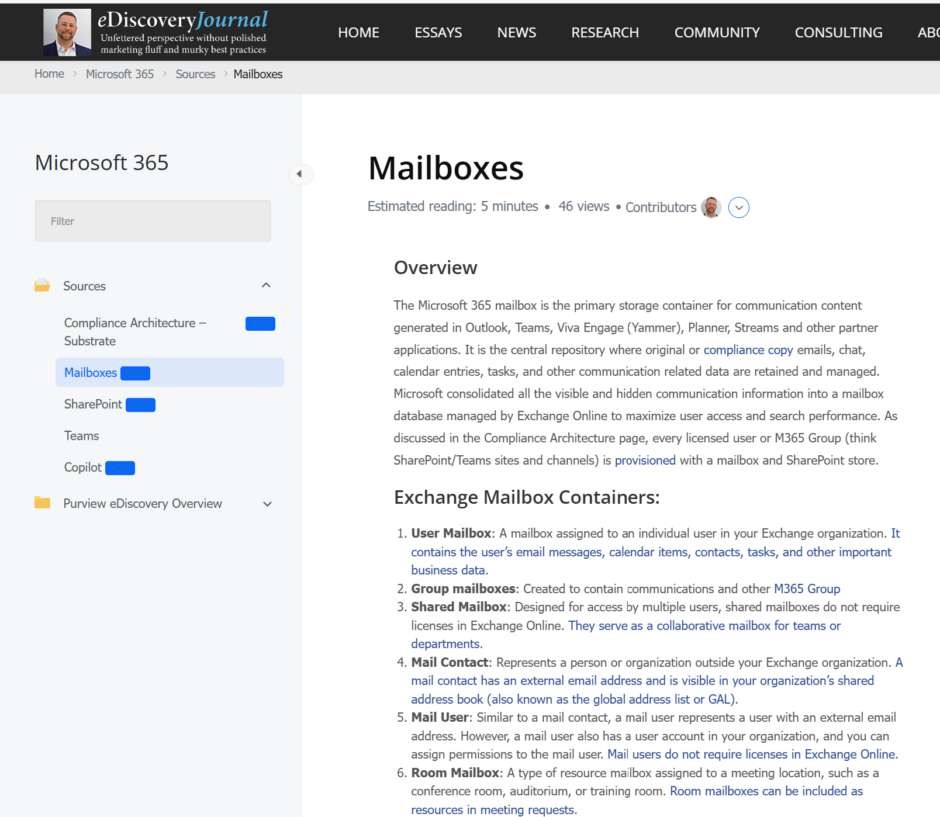940x817 pixels.
Task: Go to the COMMUNITY section
Action: click(716, 32)
